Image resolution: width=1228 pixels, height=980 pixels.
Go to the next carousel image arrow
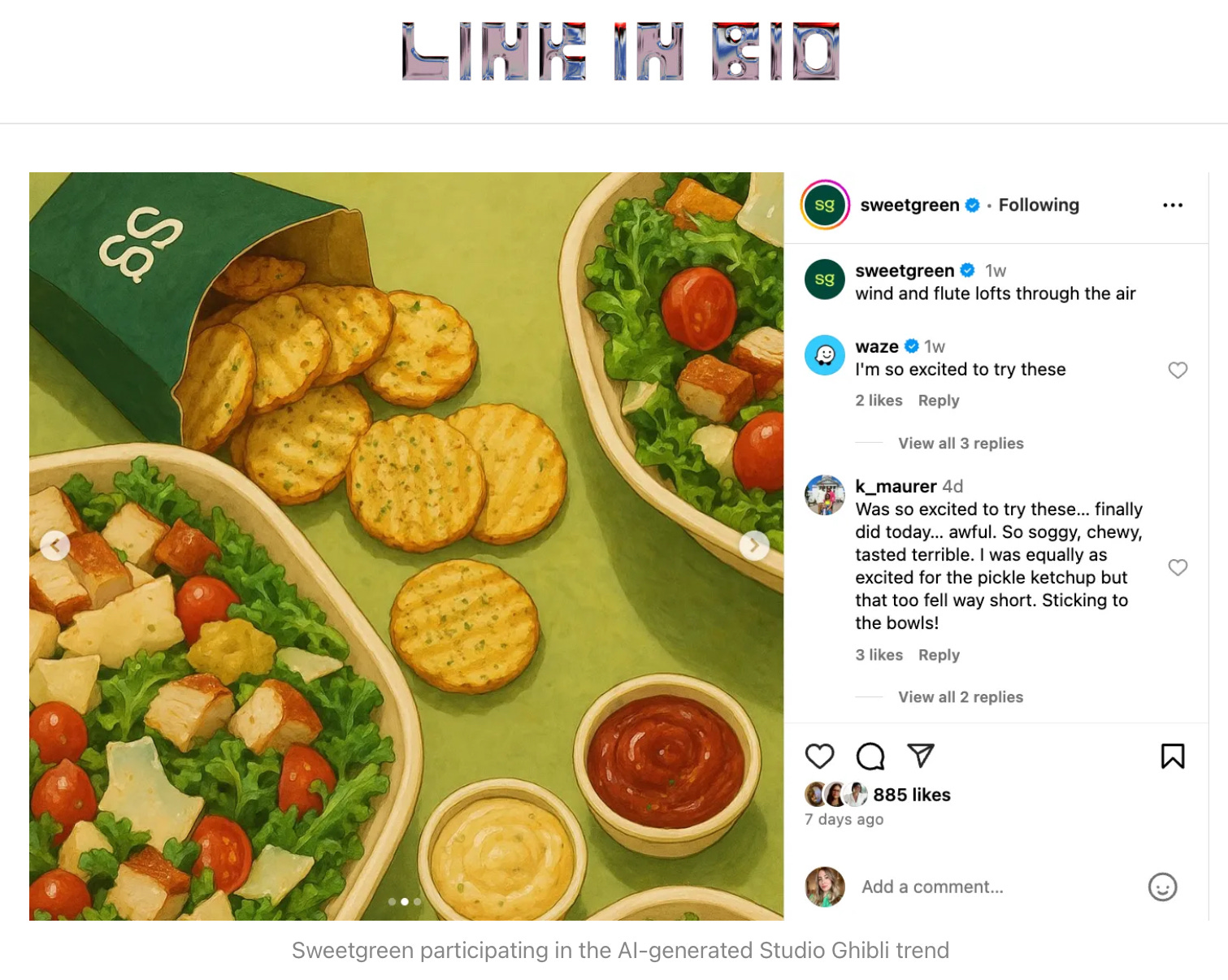[x=754, y=545]
